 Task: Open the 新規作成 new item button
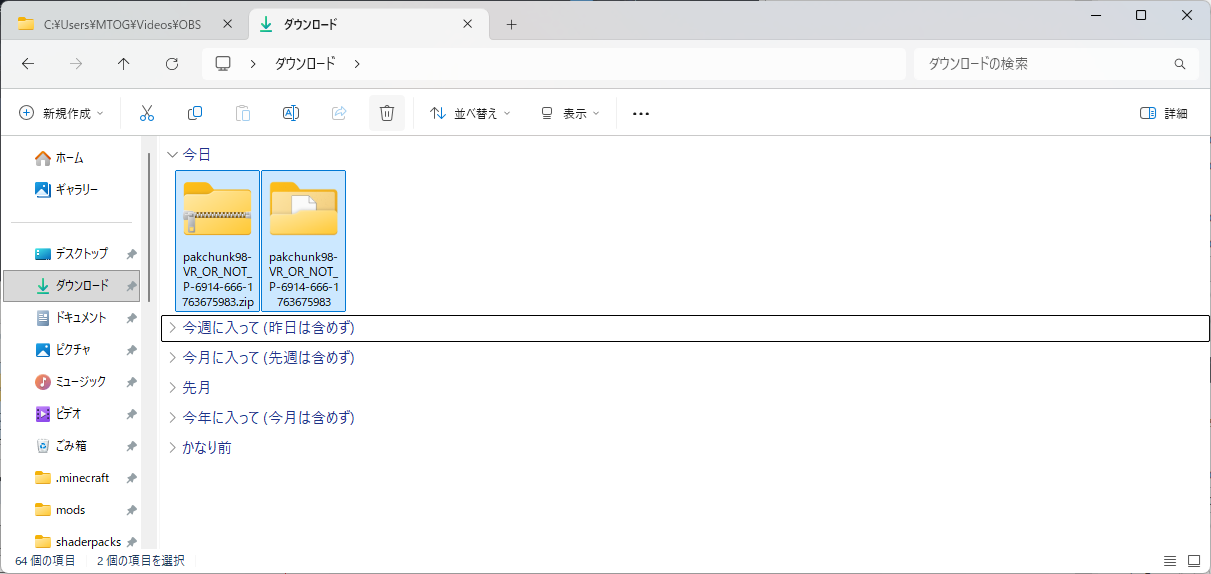[61, 113]
